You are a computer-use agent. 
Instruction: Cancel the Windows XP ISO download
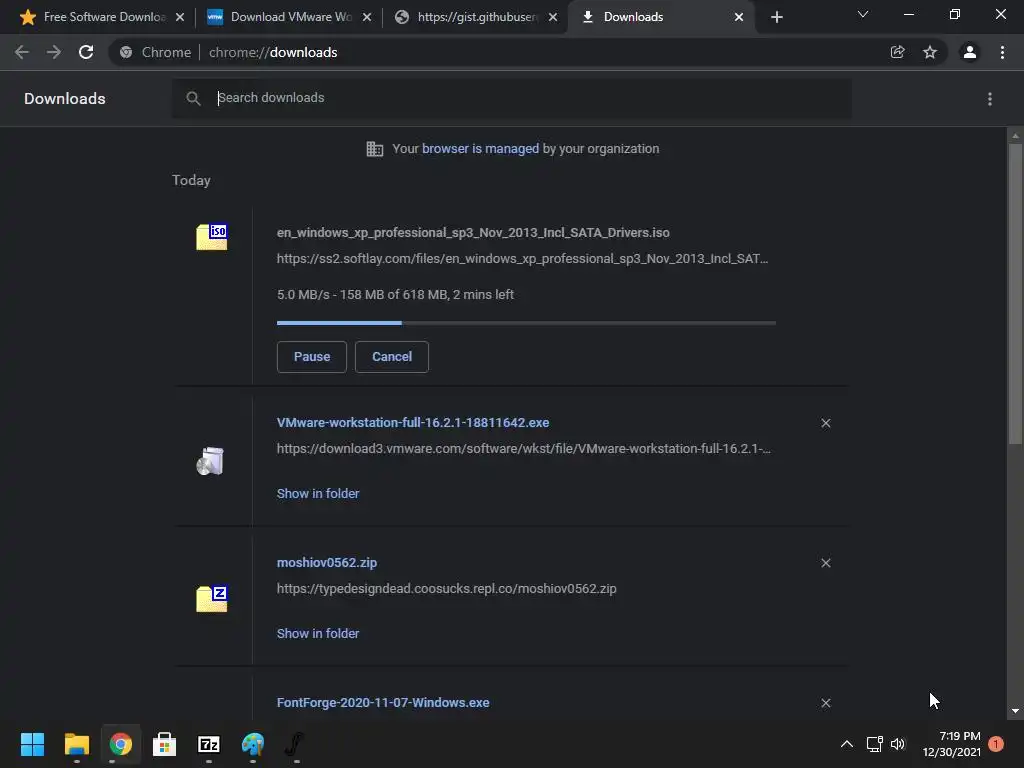pyautogui.click(x=392, y=357)
